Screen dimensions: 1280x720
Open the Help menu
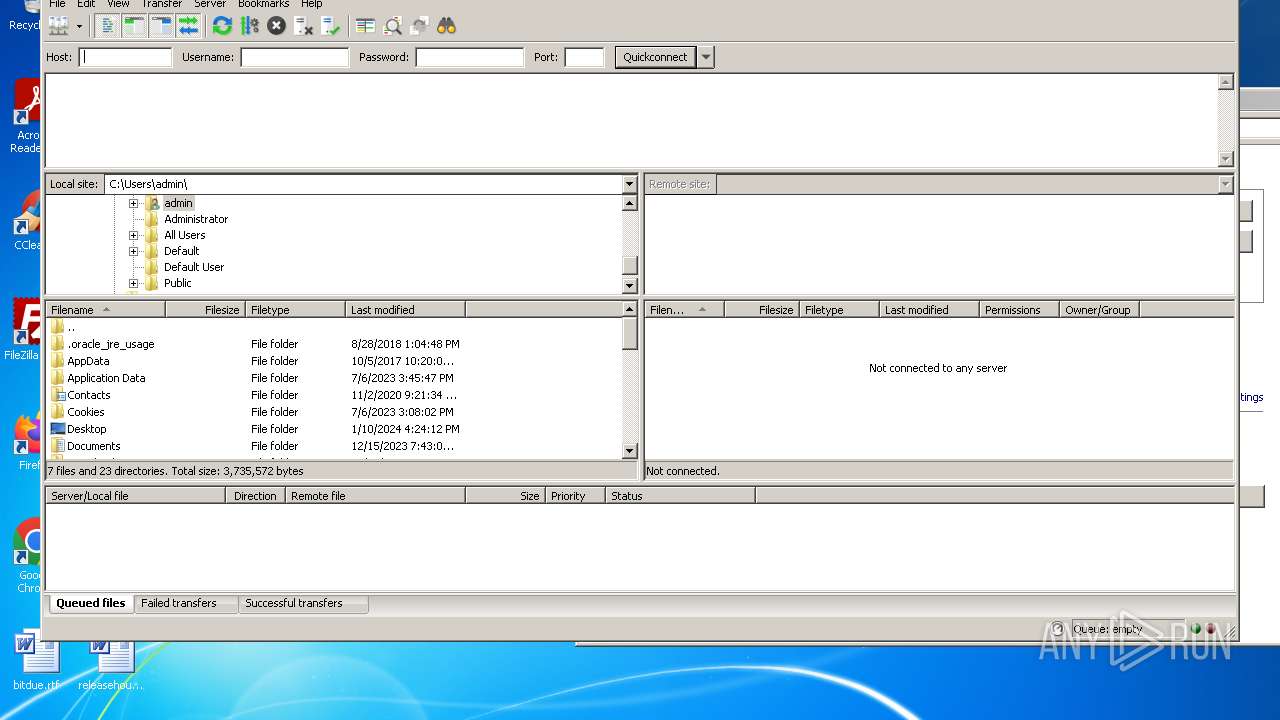click(x=312, y=4)
